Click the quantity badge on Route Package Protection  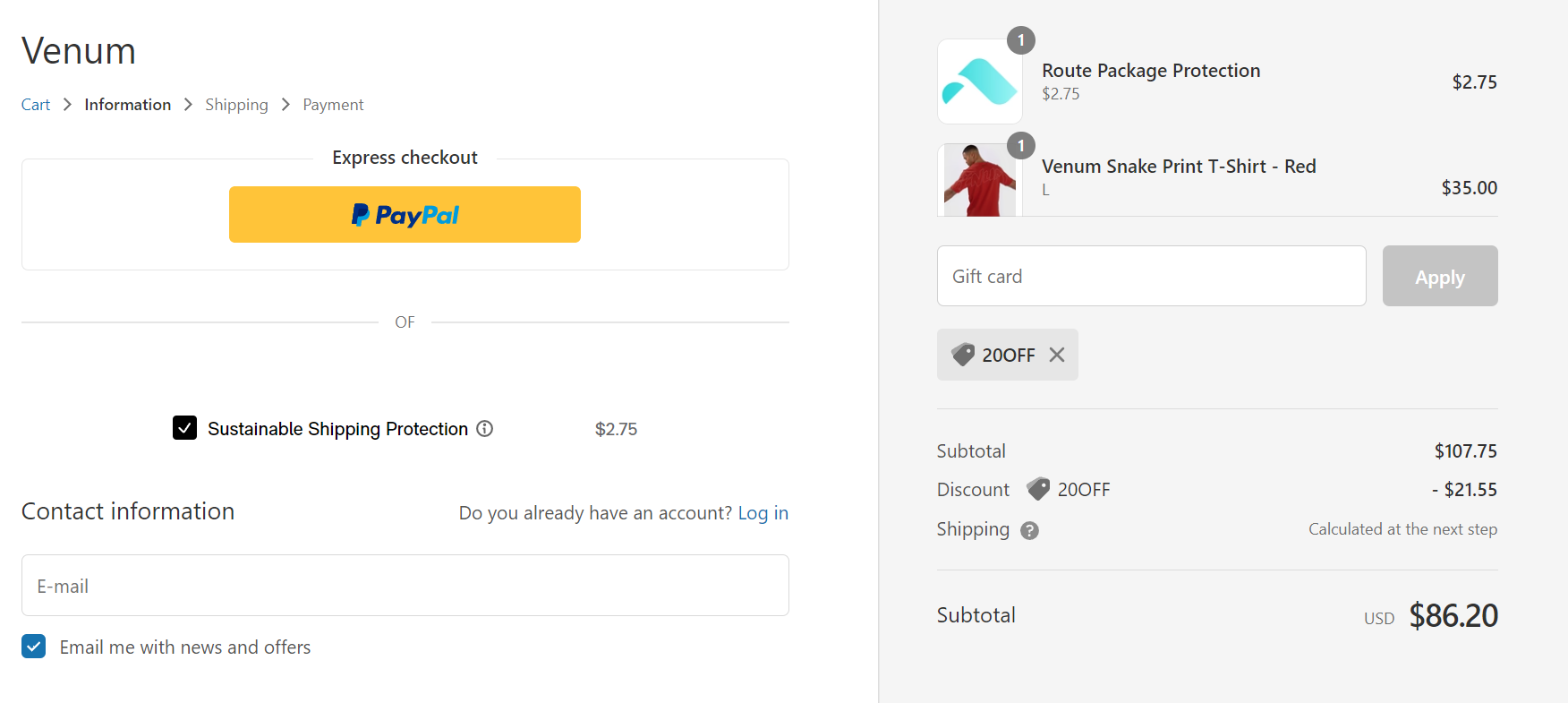point(1021,40)
